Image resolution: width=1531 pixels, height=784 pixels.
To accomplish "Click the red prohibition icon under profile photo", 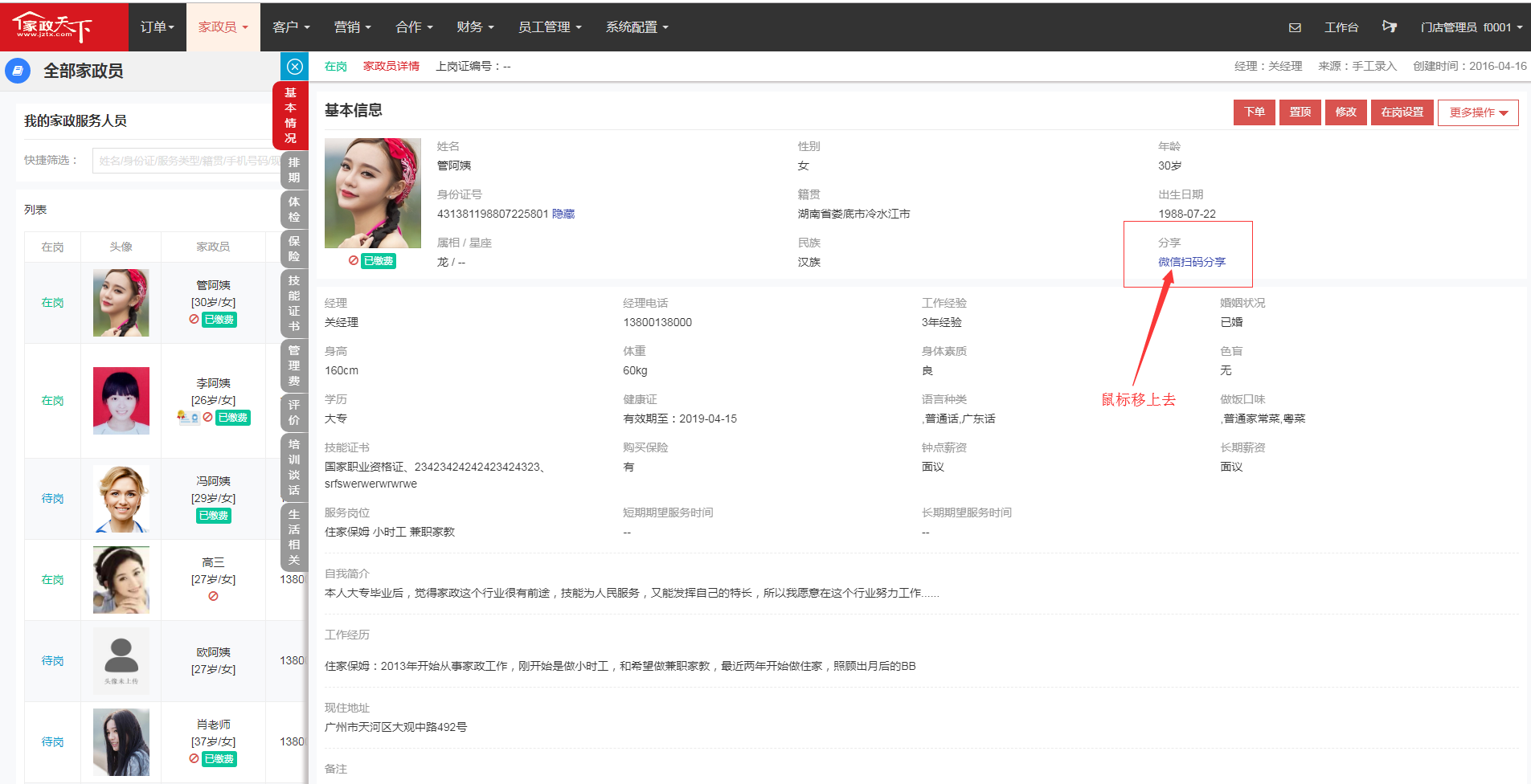I will 354,260.
